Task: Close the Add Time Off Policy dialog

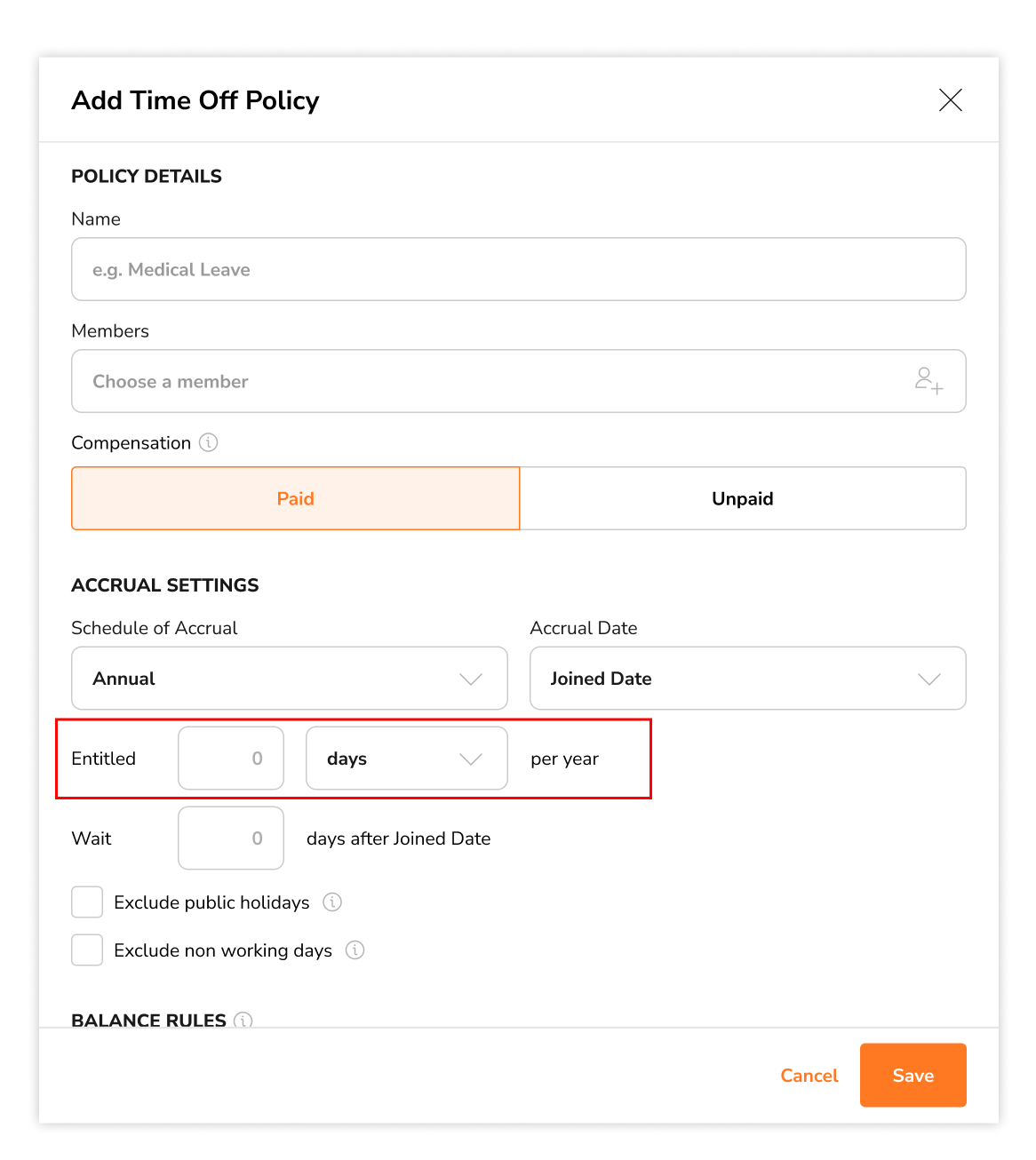Action: 950,100
